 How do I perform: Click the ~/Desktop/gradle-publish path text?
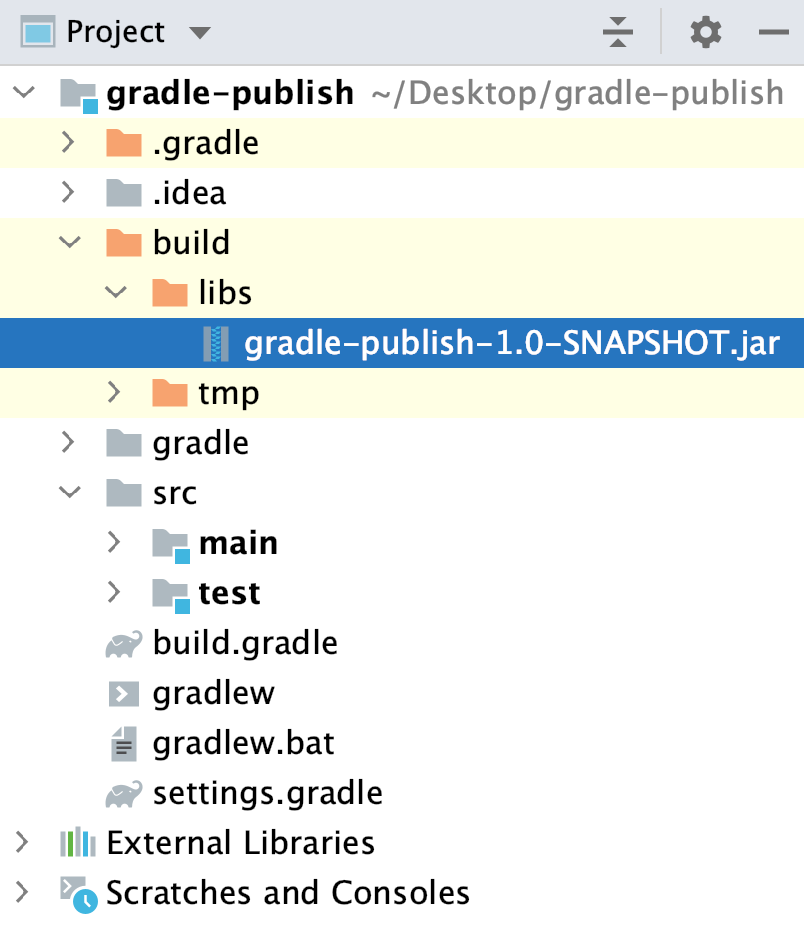(578, 95)
